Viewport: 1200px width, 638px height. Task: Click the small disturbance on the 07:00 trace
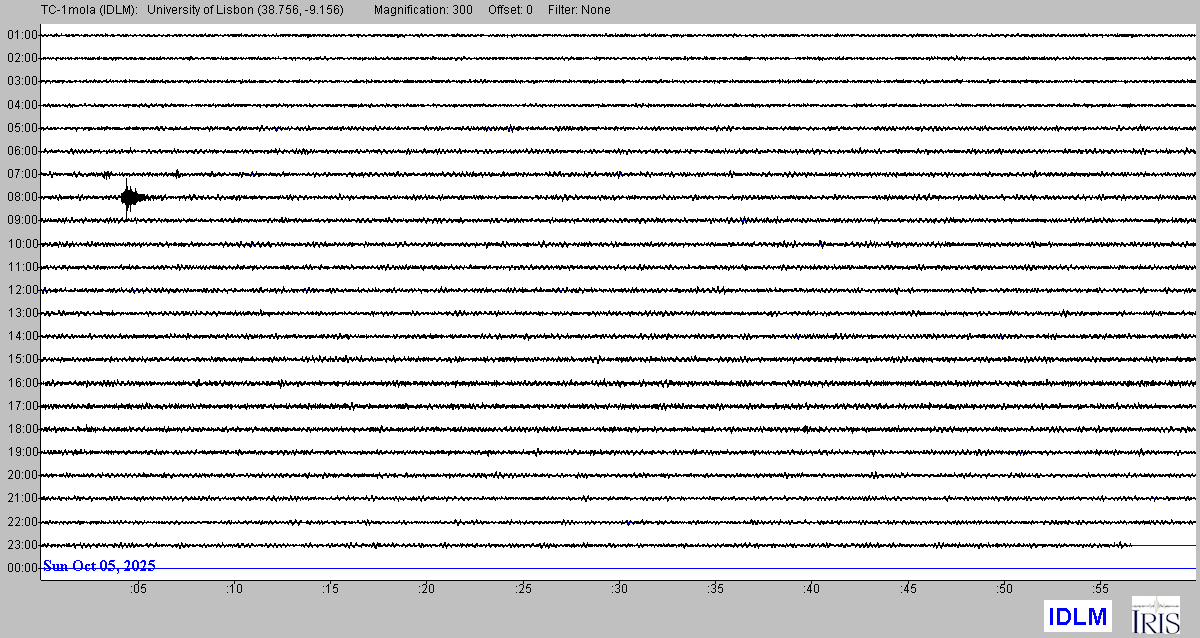coord(107,175)
